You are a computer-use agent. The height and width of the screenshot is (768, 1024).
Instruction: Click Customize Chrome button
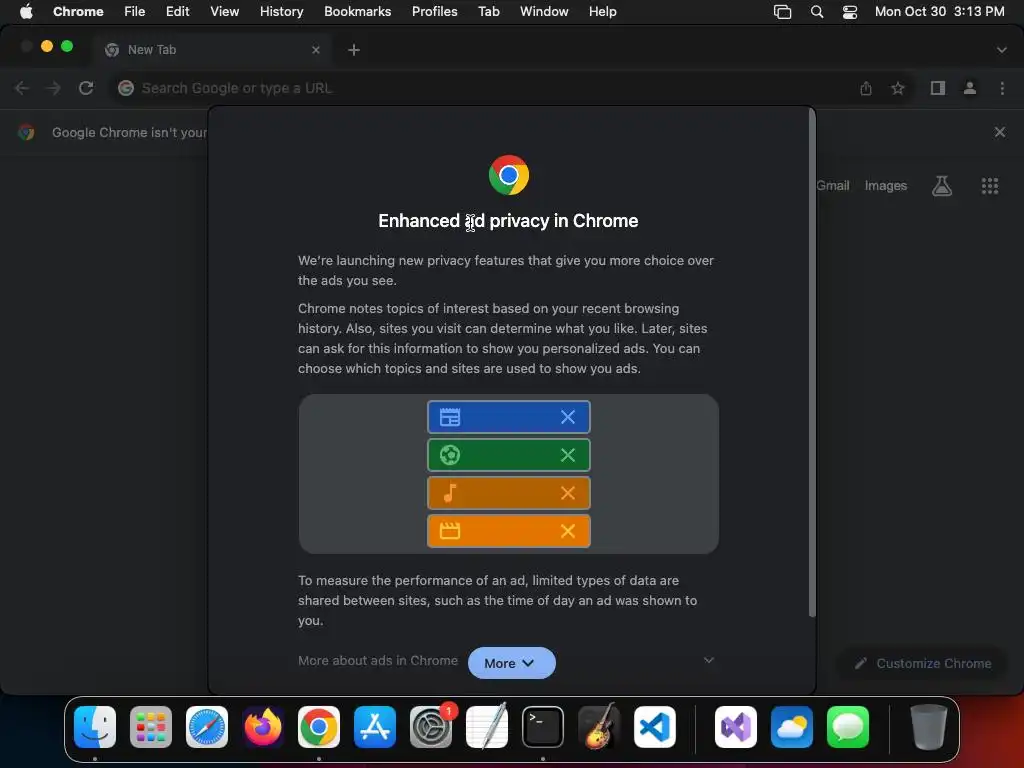click(923, 664)
